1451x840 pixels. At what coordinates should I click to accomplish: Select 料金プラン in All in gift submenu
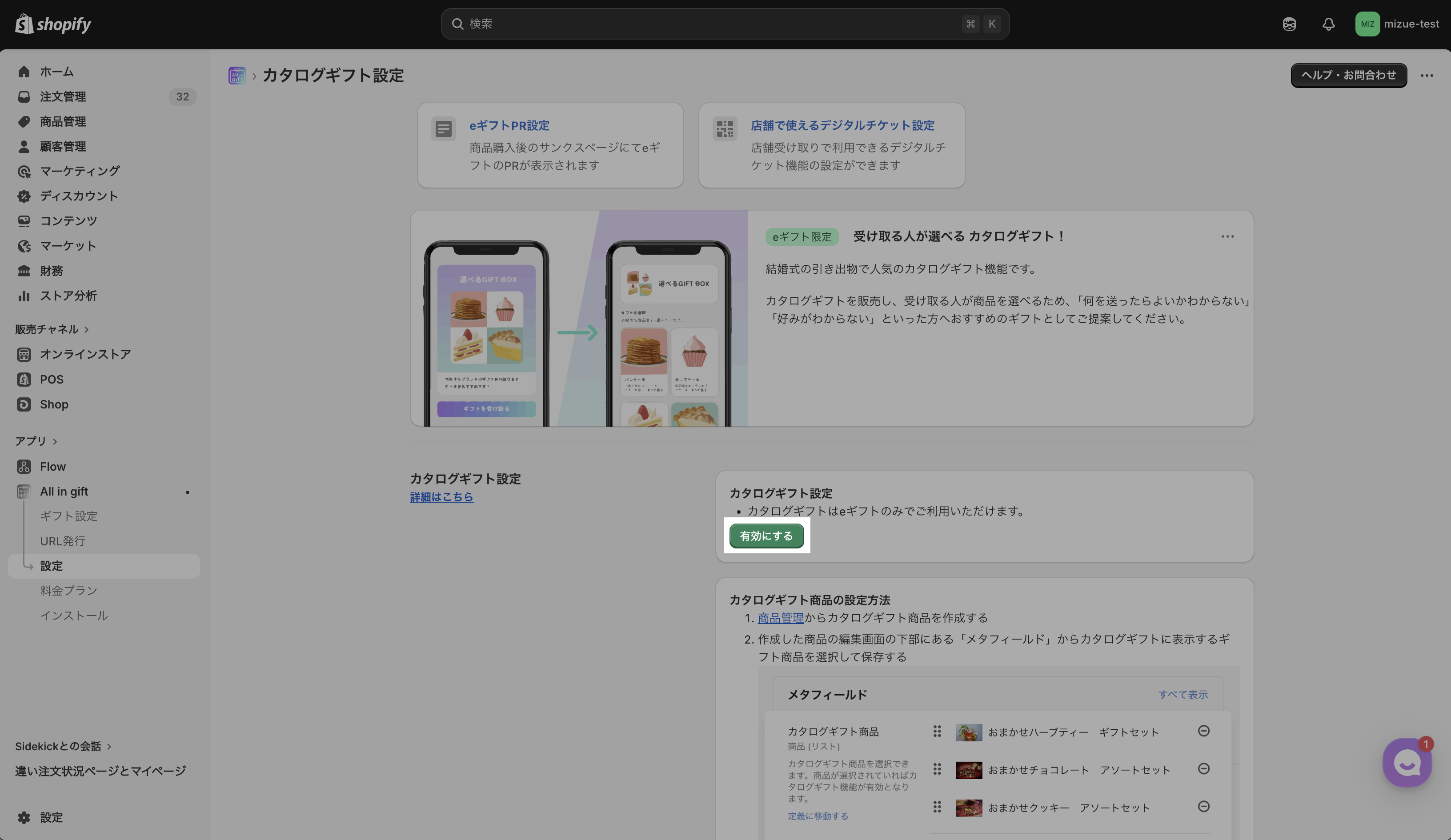tap(68, 591)
